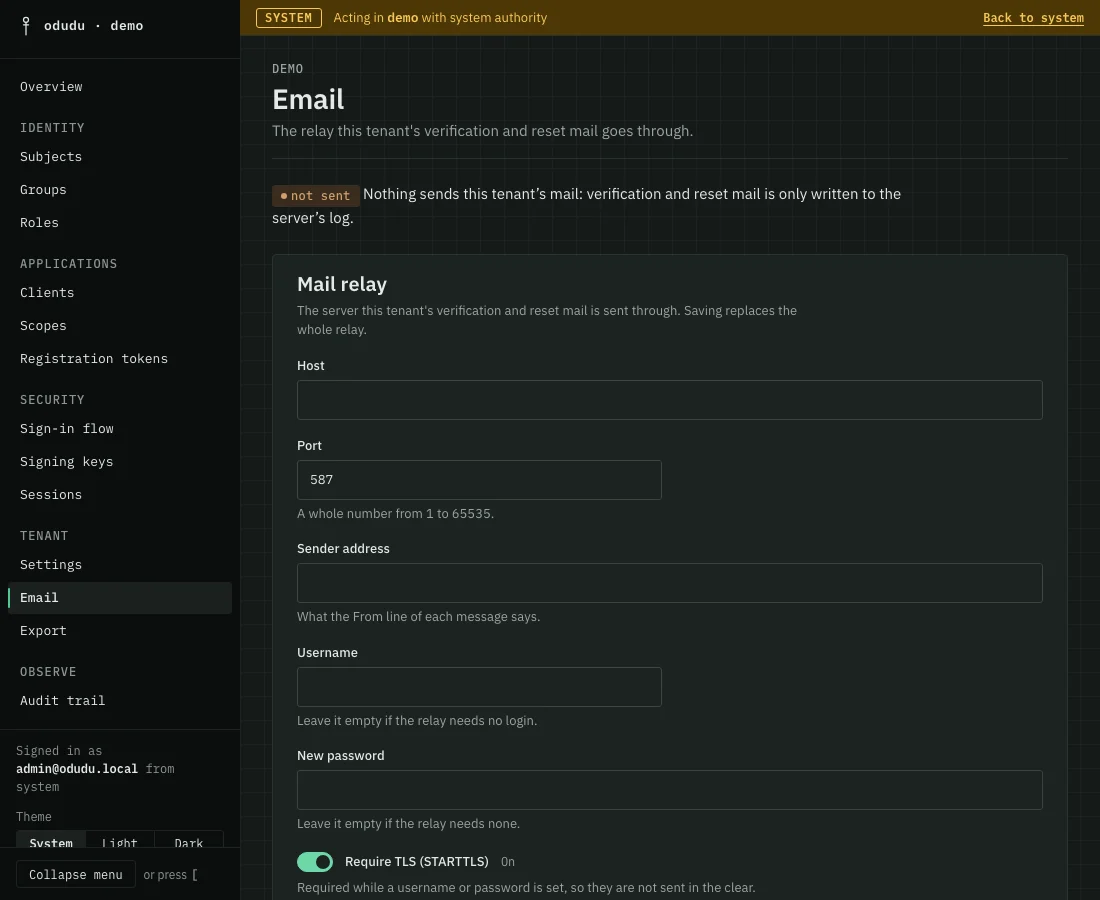The height and width of the screenshot is (900, 1100).
Task: Click the 'not sent' status badge
Action: [x=316, y=196]
